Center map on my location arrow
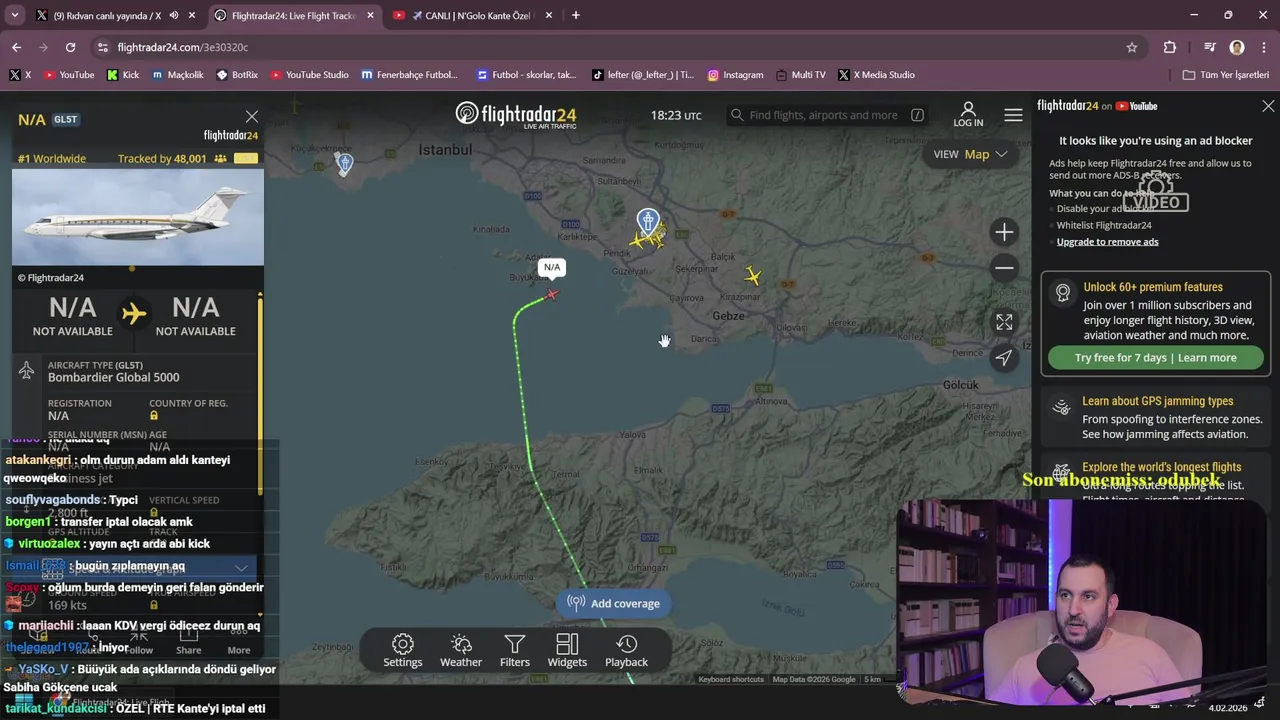 pyautogui.click(x=1004, y=357)
